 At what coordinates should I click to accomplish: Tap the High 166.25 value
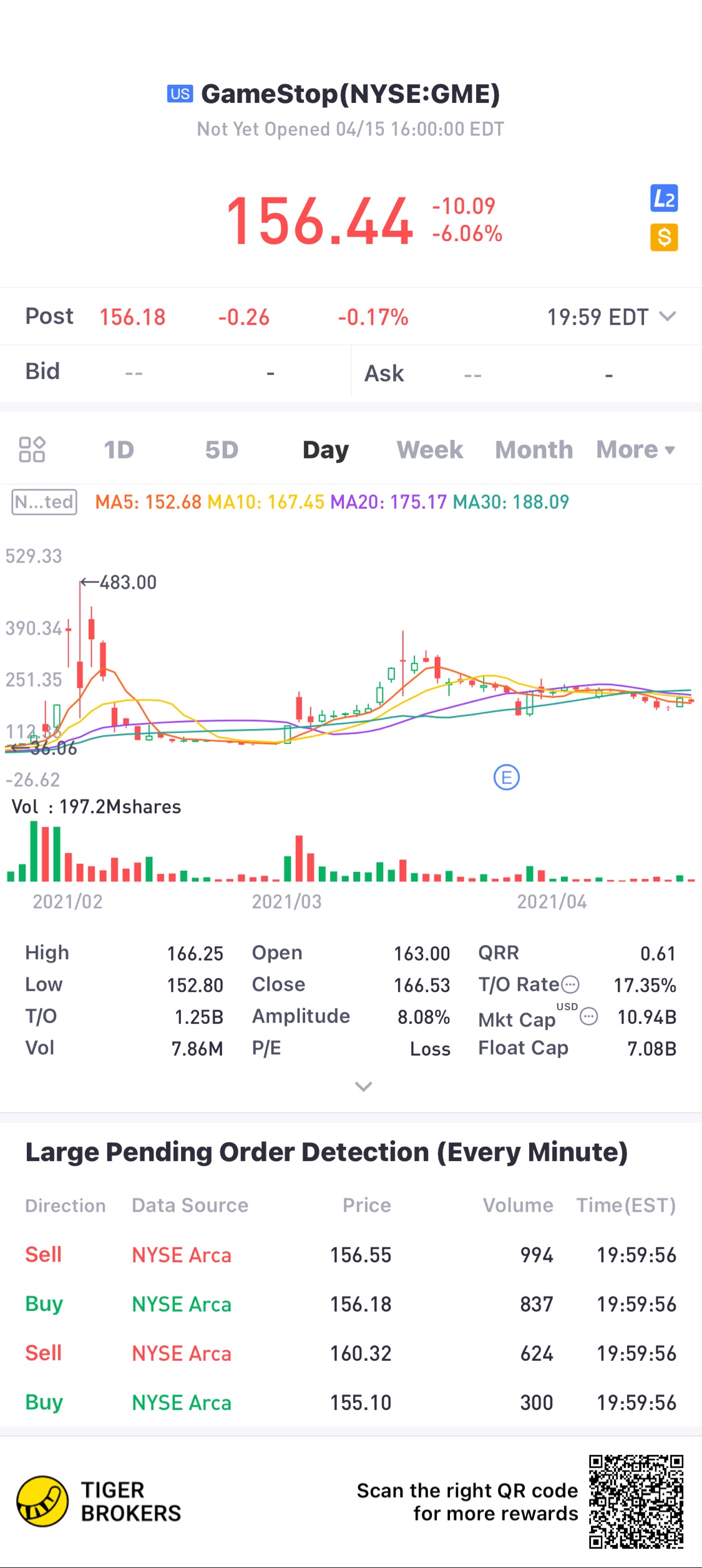tap(195, 953)
